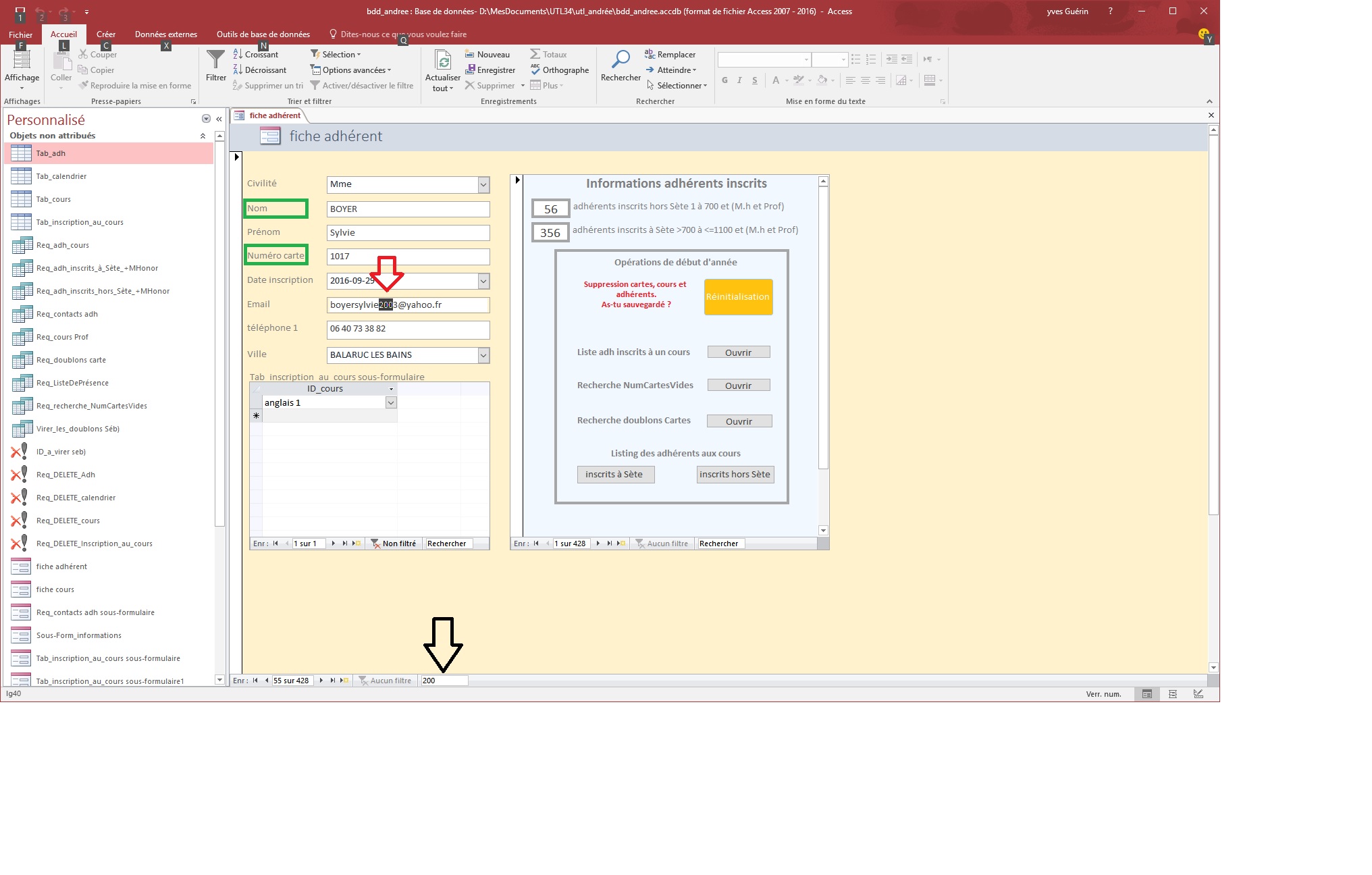This screenshot has width=1372, height=875.
Task: Click the Filtrer funnel icon
Action: point(215,59)
